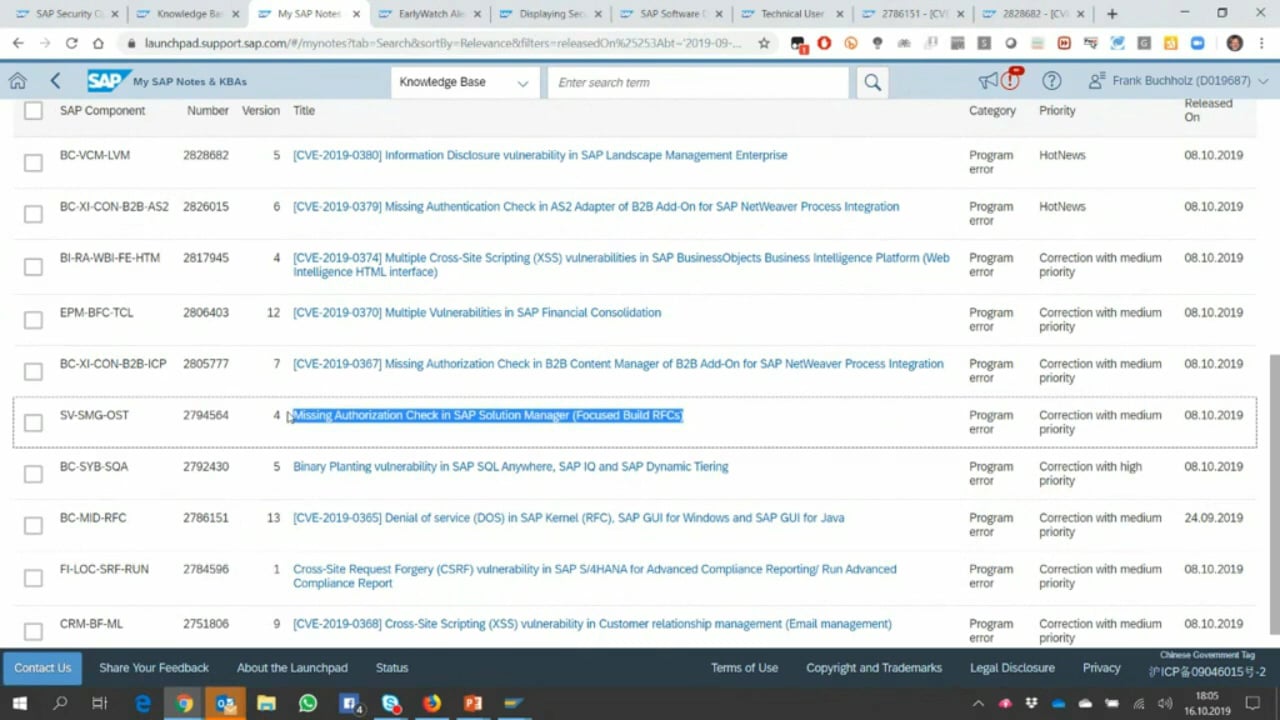The image size is (1280, 720).
Task: Click the Priority column header
Action: click(1057, 111)
